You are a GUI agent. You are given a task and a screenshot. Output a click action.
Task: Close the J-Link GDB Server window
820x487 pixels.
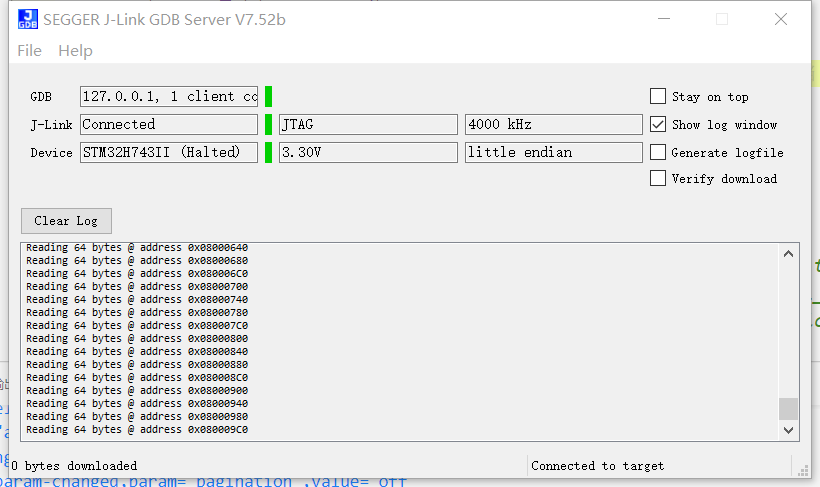point(781,19)
